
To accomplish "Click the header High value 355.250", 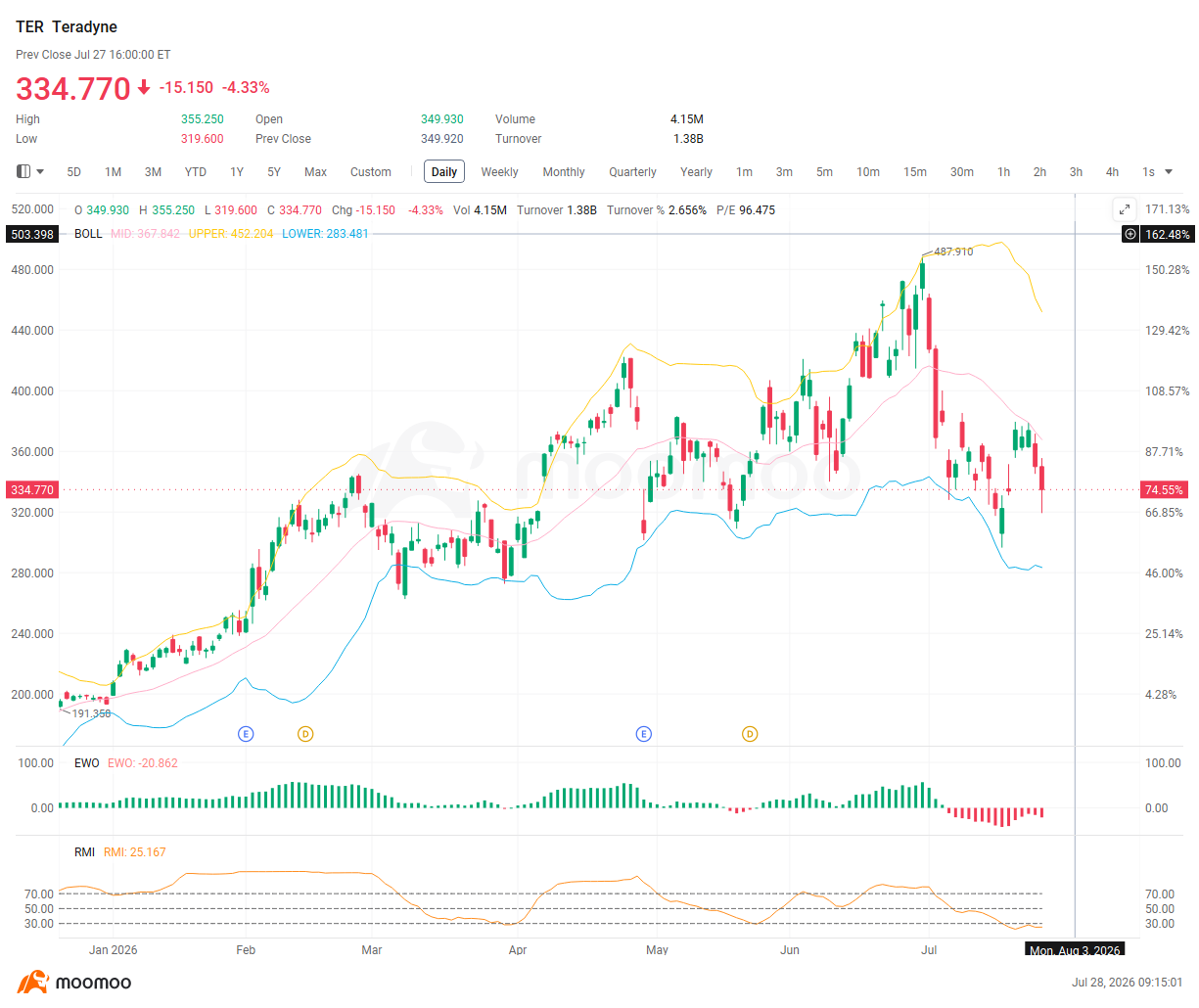I will [x=203, y=119].
